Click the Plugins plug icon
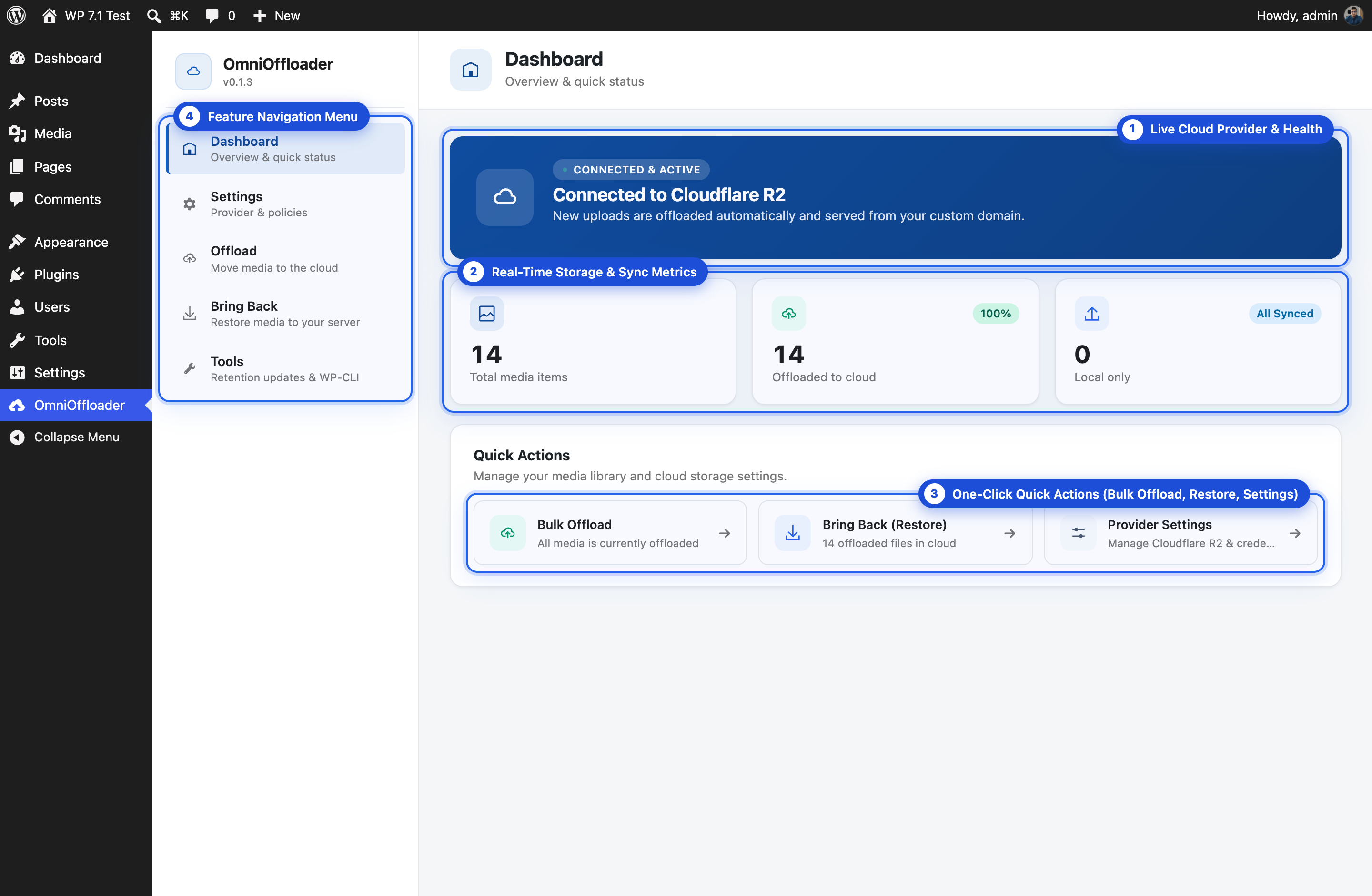The height and width of the screenshot is (896, 1372). pos(17,275)
